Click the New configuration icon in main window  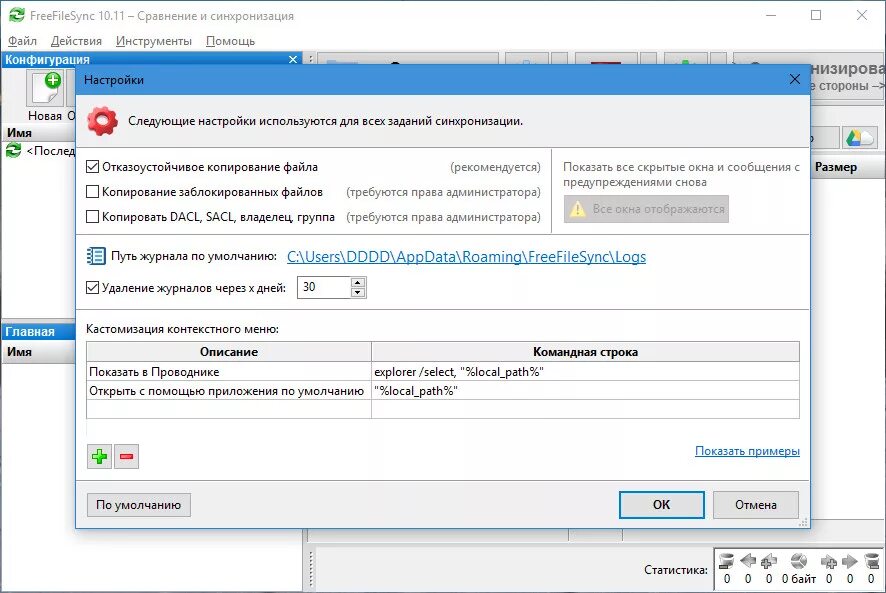[x=47, y=89]
